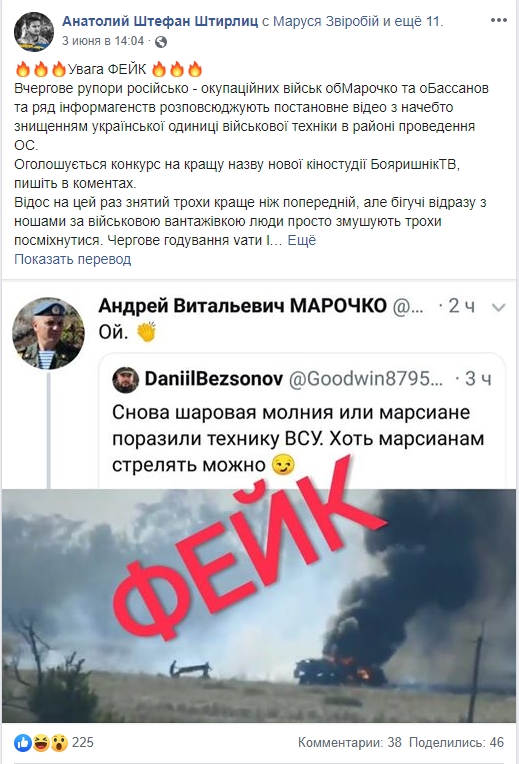
Task: Open the post timestamp 3 июня в 14:04
Action: 103,41
